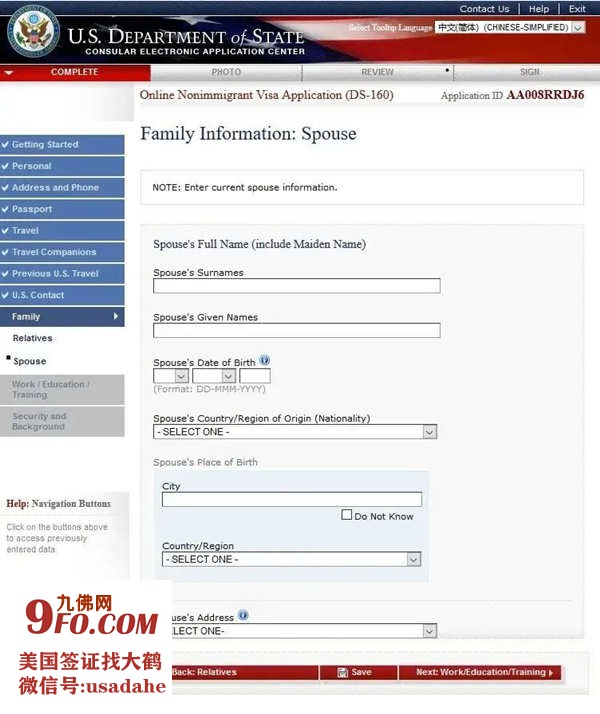Screen dimensions: 600x714
Task: Click the birthplace City input field
Action: 291,500
